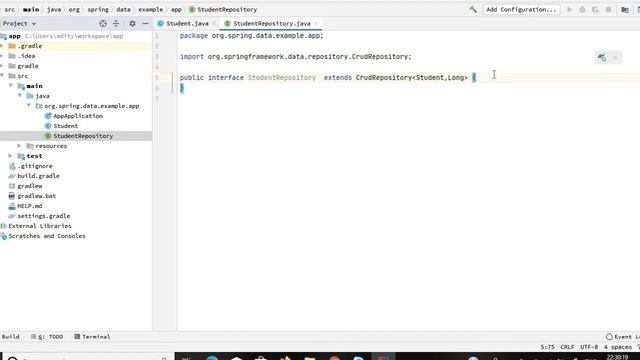This screenshot has width=640, height=360.
Task: Collapse the main folder
Action: pyautogui.click(x=11, y=86)
